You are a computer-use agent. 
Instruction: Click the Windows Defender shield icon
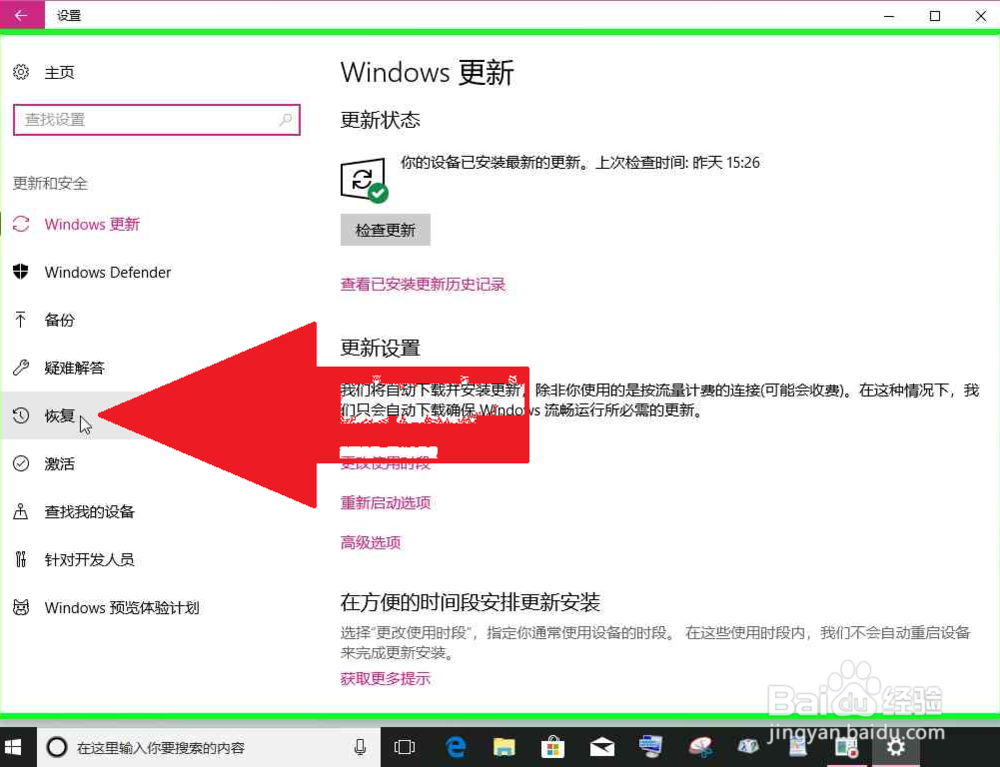(21, 272)
